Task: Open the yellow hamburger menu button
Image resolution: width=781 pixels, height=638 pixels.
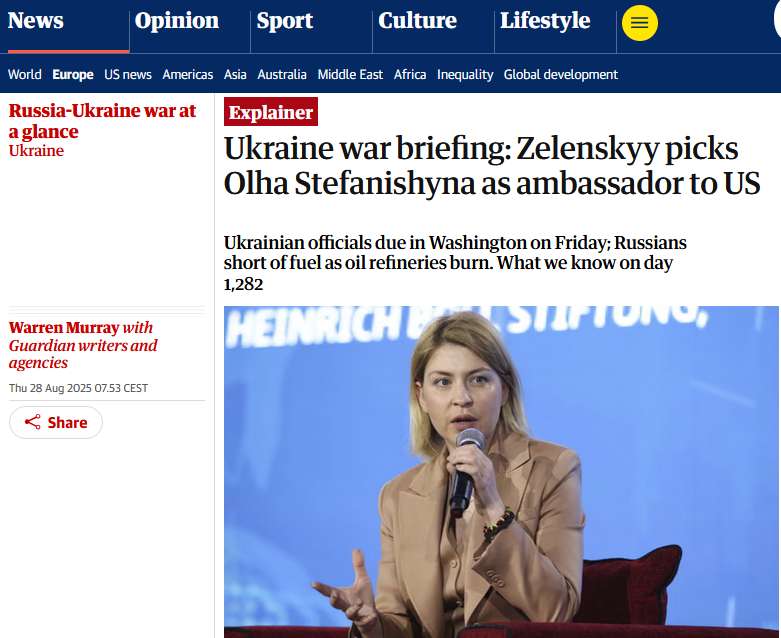Action: (x=640, y=23)
